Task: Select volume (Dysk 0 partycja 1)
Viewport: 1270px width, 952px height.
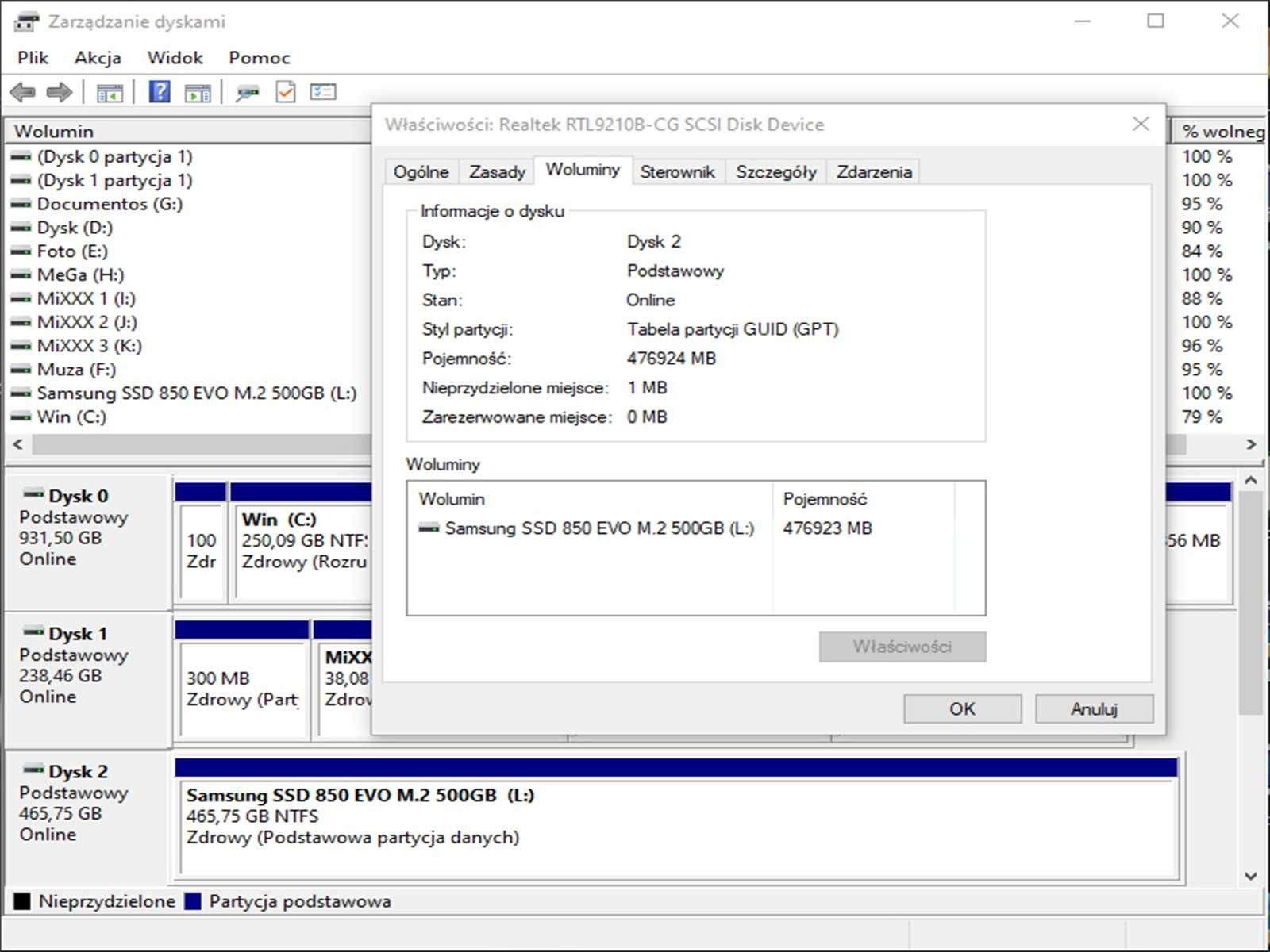Action: coord(114,157)
